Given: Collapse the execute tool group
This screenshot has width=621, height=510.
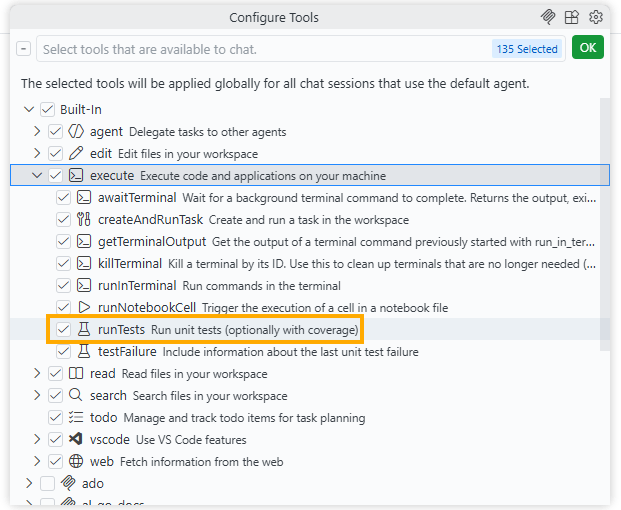Looking at the screenshot, I should coord(37,175).
